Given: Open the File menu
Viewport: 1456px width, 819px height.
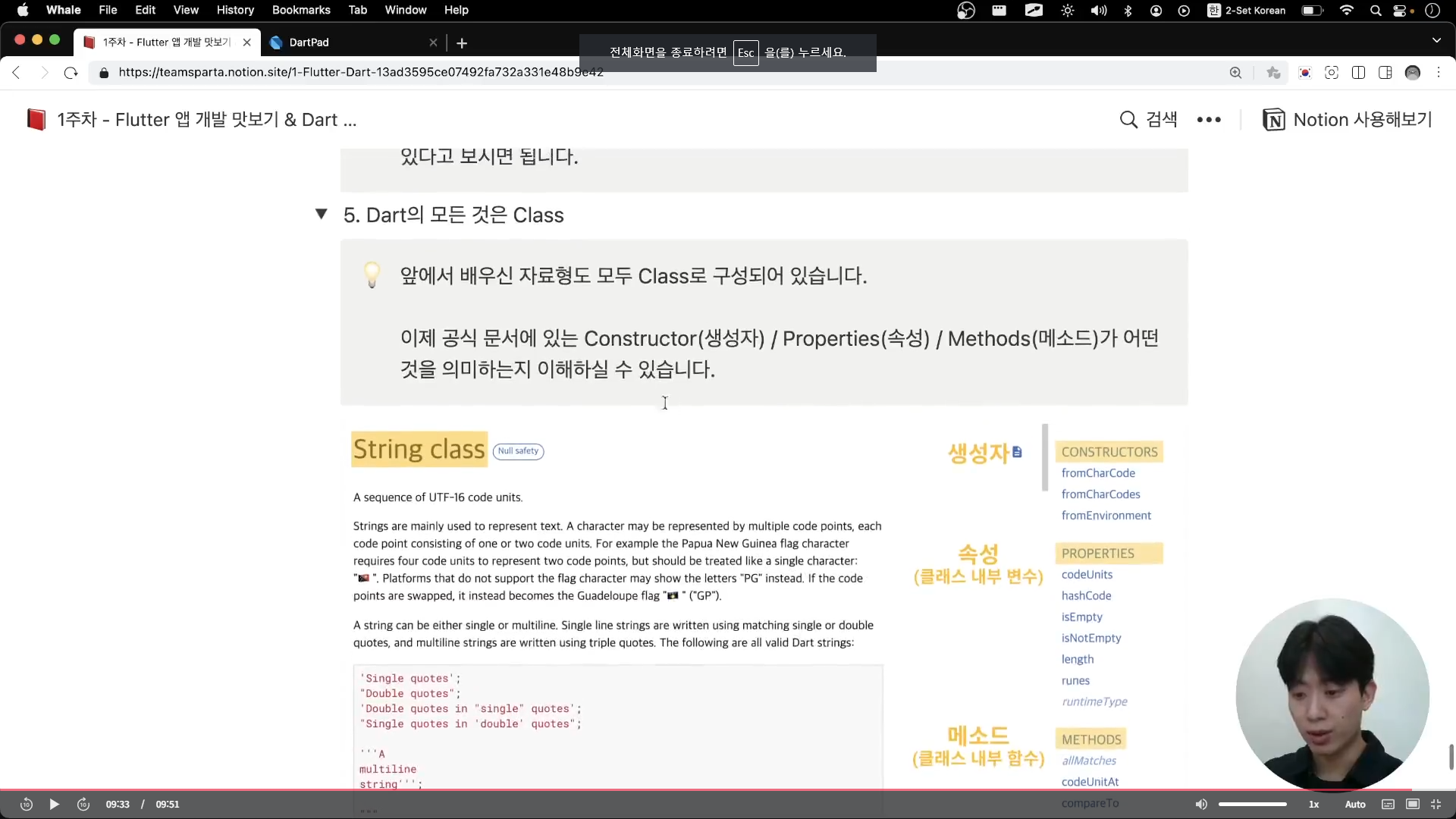Looking at the screenshot, I should 108,10.
